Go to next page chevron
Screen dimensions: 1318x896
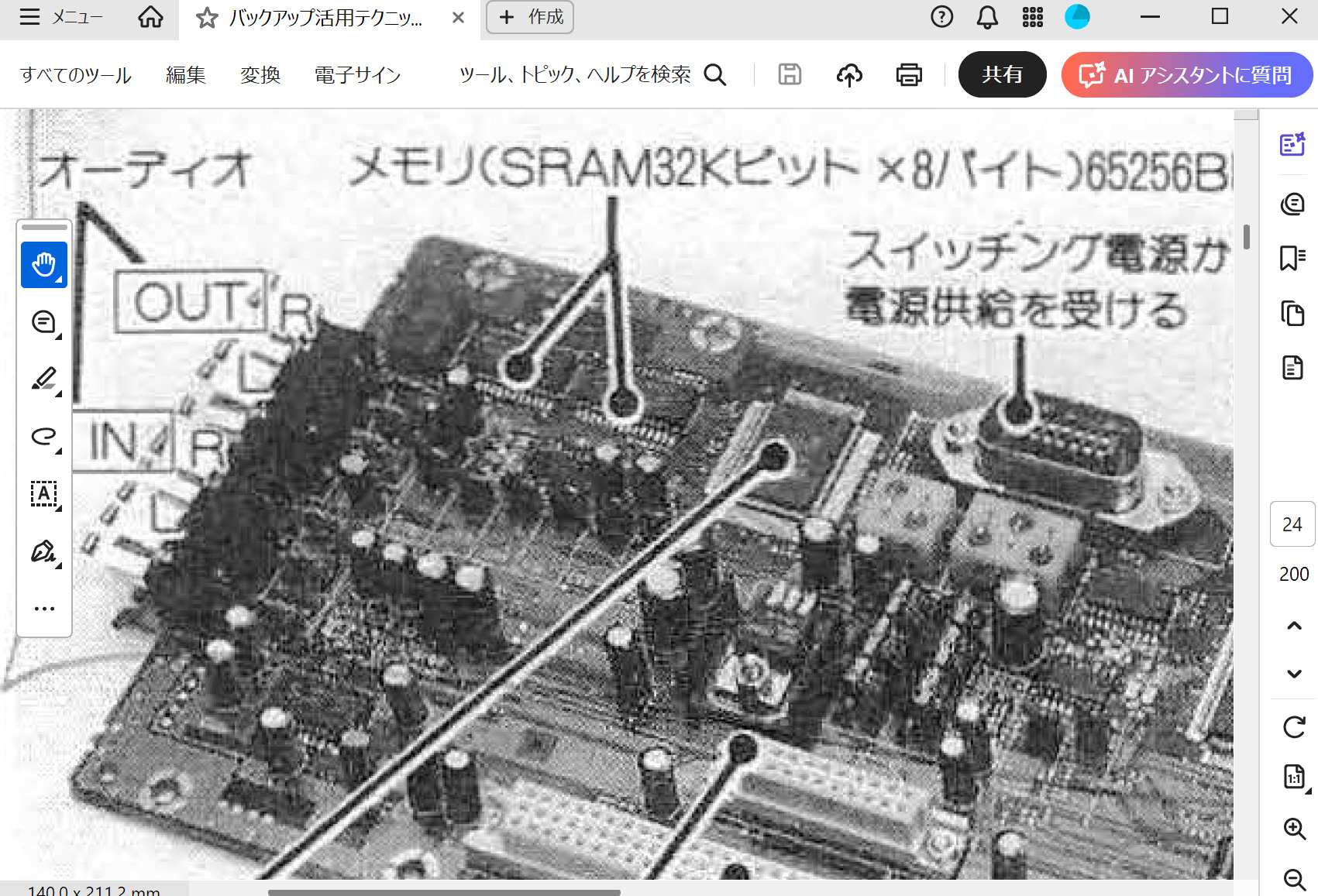pyautogui.click(x=1294, y=674)
